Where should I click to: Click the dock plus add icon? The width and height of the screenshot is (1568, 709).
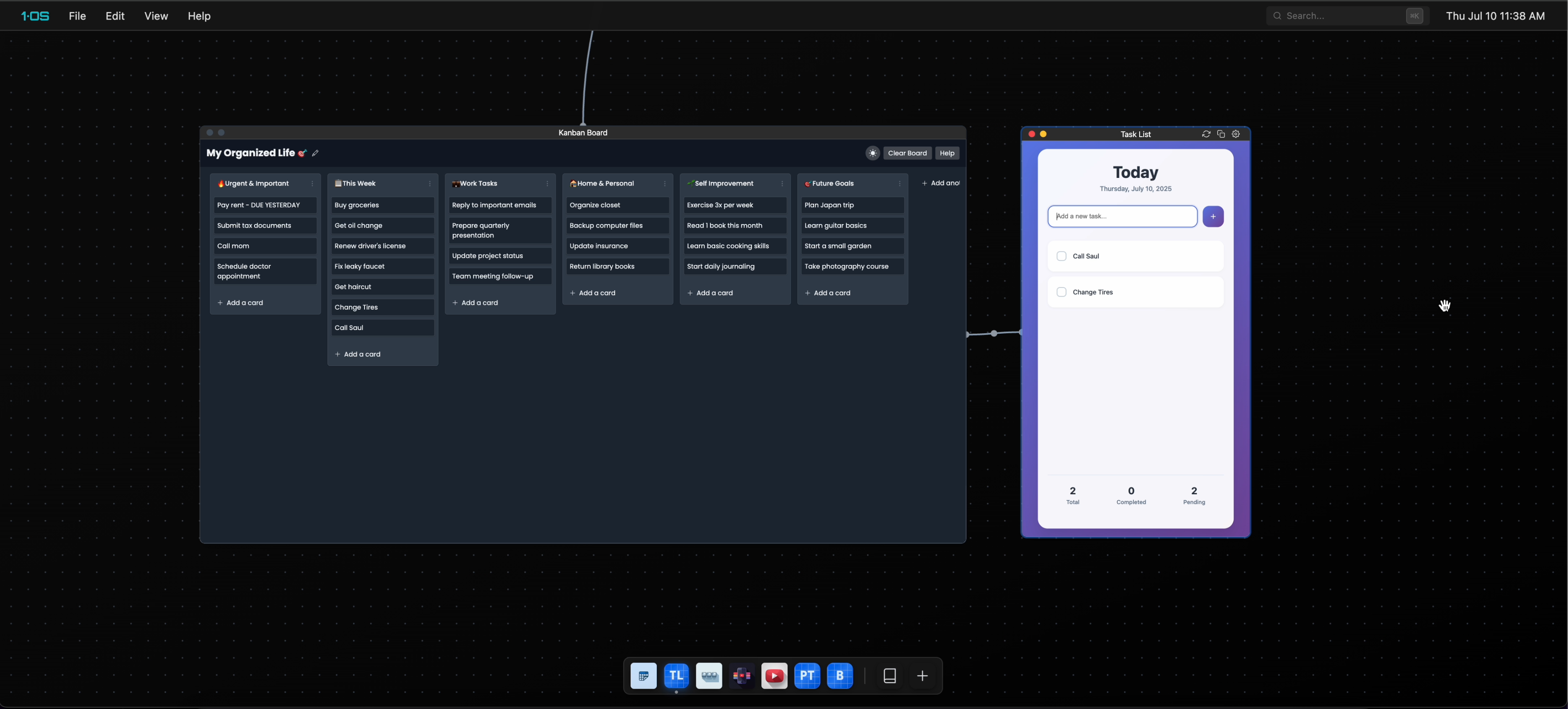922,675
